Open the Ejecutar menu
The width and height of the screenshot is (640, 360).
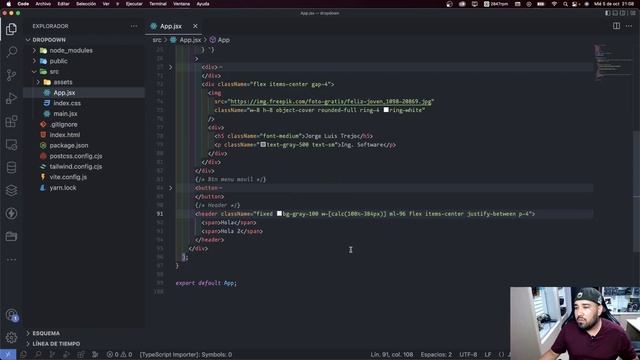(x=134, y=4)
